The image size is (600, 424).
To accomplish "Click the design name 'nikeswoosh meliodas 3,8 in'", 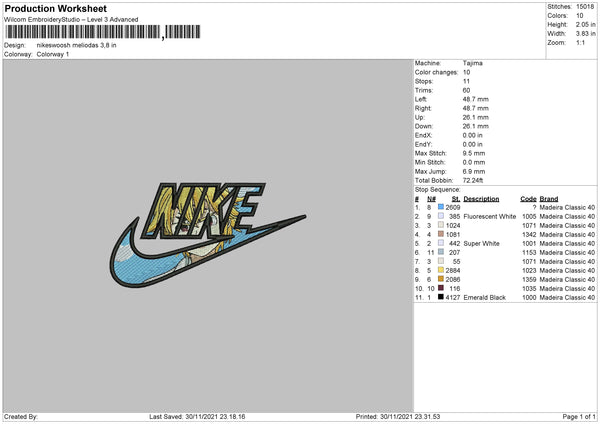I will [77, 45].
